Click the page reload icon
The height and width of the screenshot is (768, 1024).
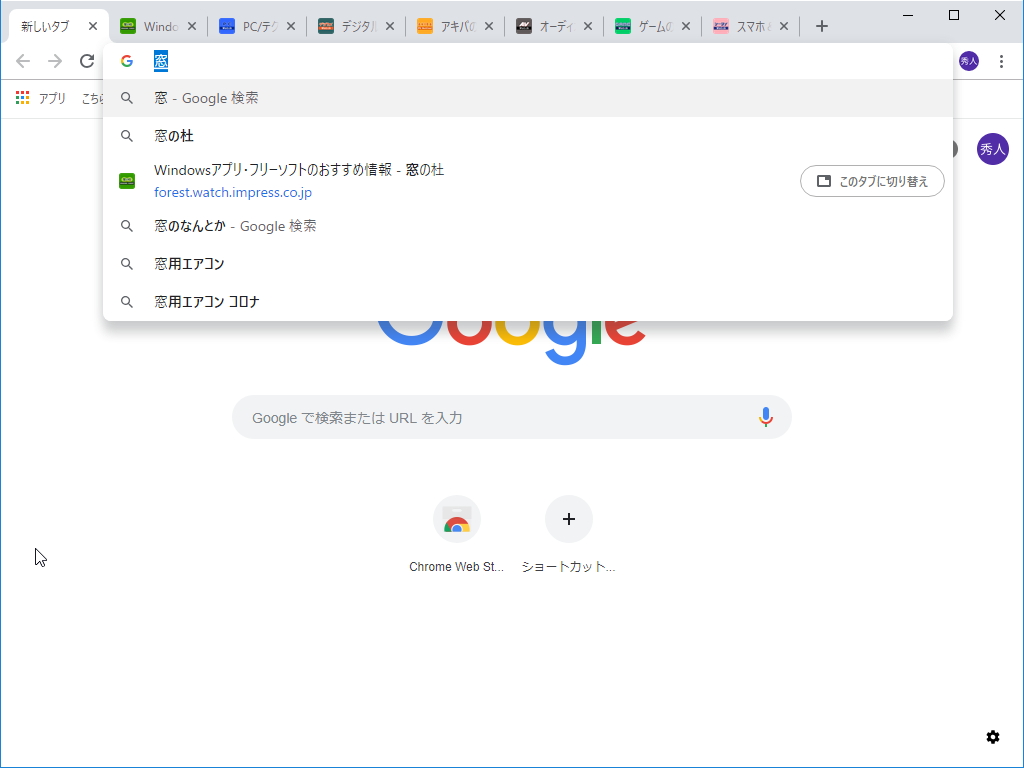87,61
